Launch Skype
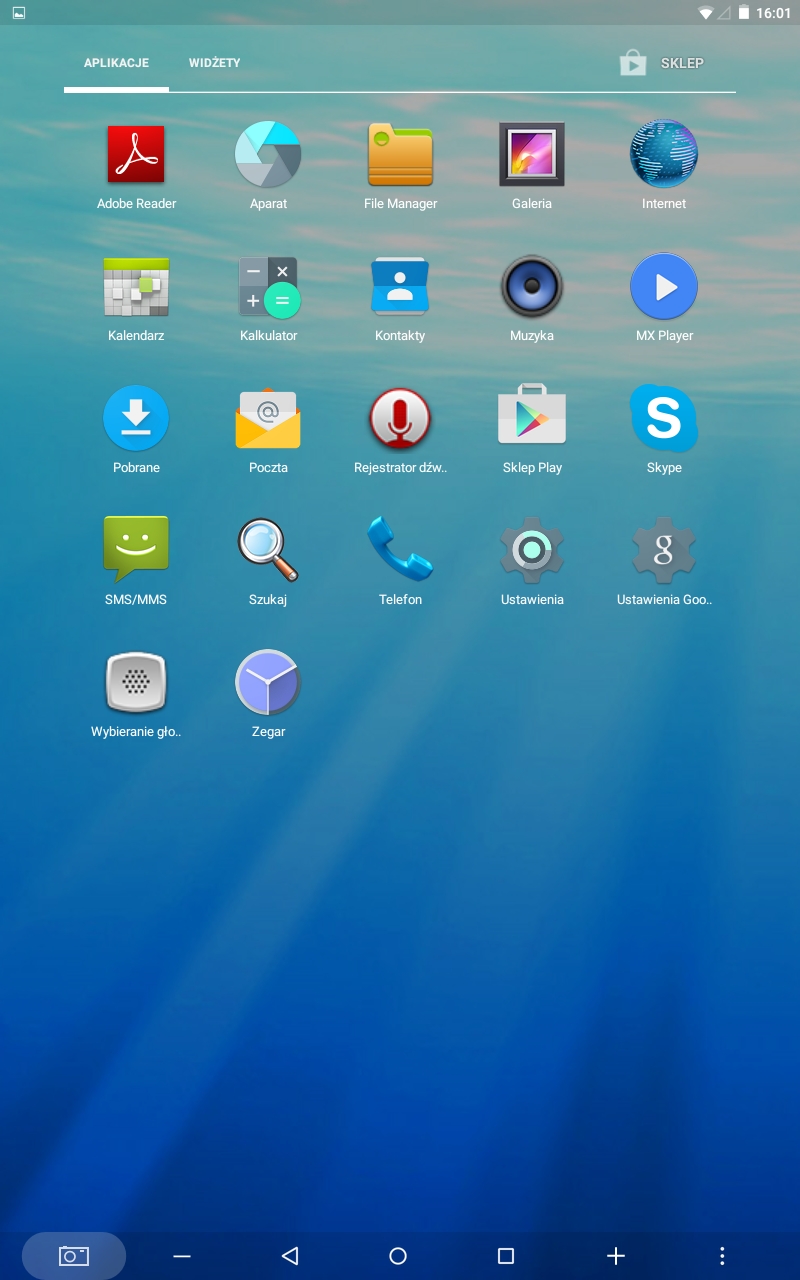Image resolution: width=800 pixels, height=1280 pixels. pyautogui.click(x=664, y=430)
